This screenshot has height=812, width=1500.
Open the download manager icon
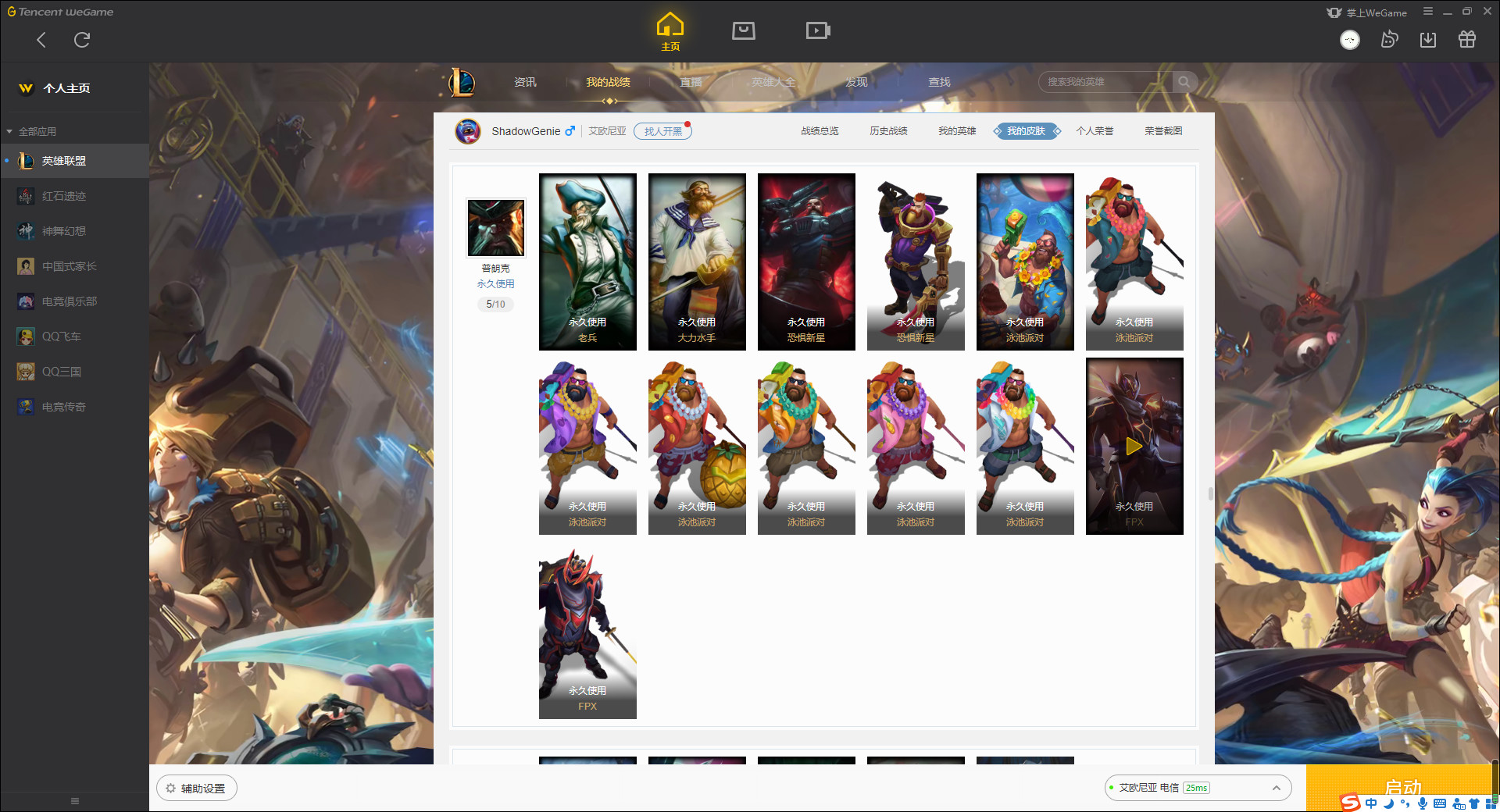click(x=1428, y=40)
